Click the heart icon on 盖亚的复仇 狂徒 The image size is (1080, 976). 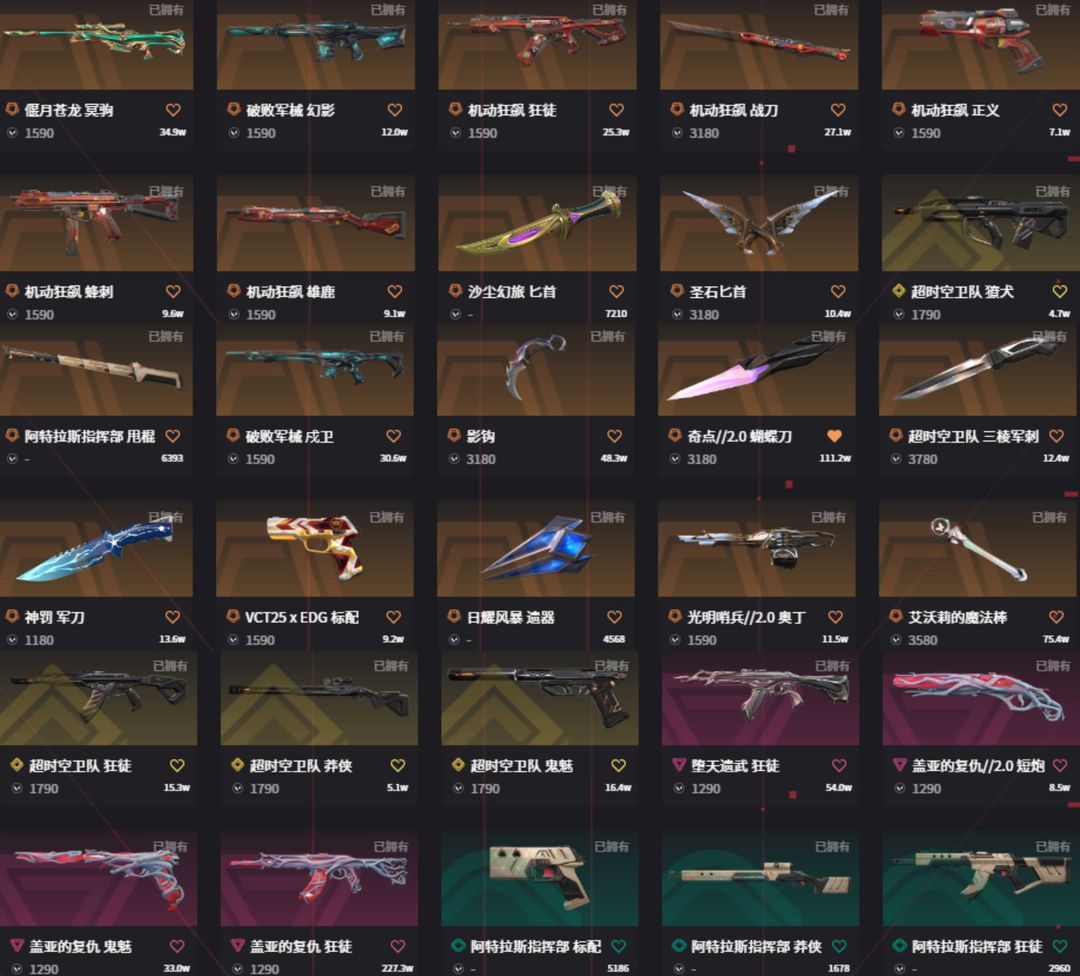tap(397, 946)
